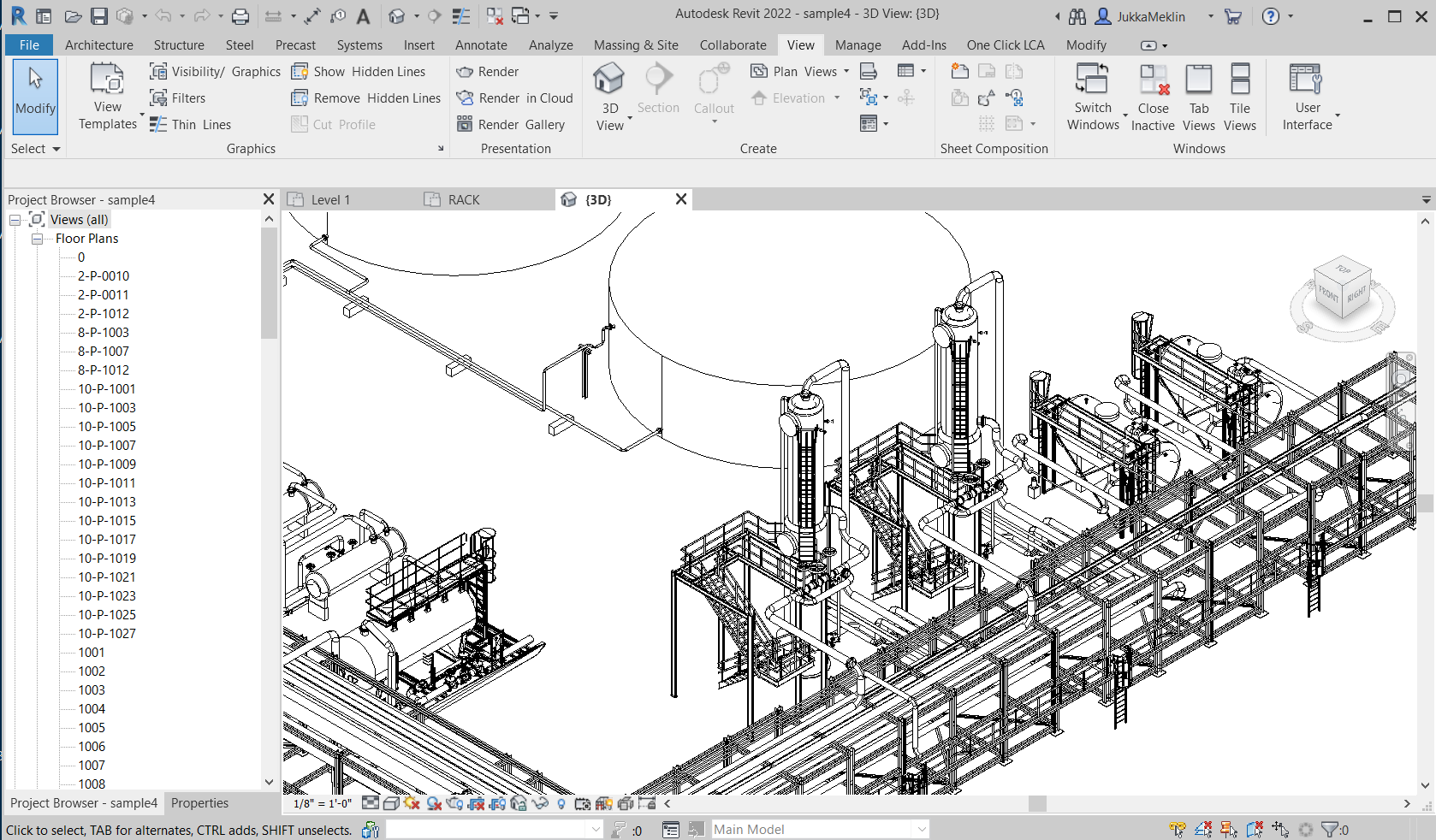
Task: Switch to Properties panel tab
Action: [x=199, y=803]
